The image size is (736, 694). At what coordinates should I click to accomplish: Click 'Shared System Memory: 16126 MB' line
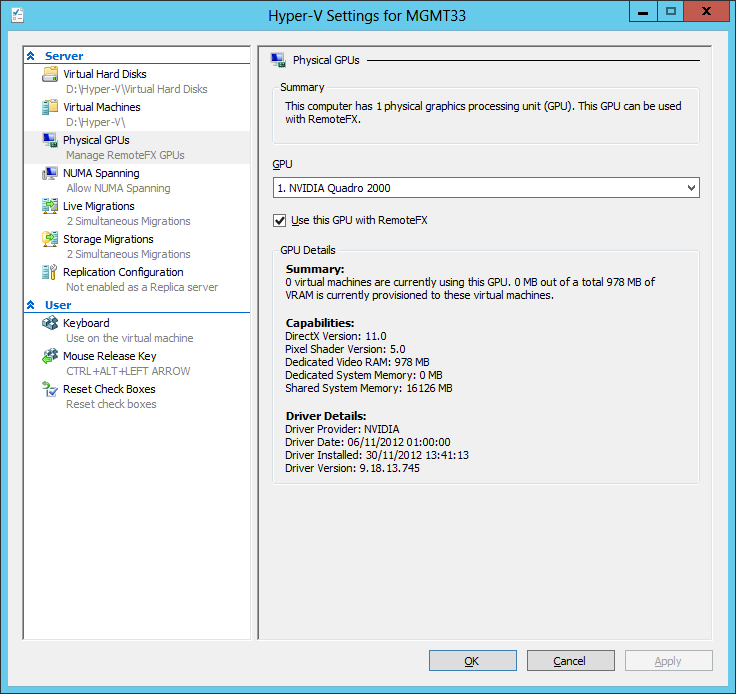pyautogui.click(x=368, y=389)
